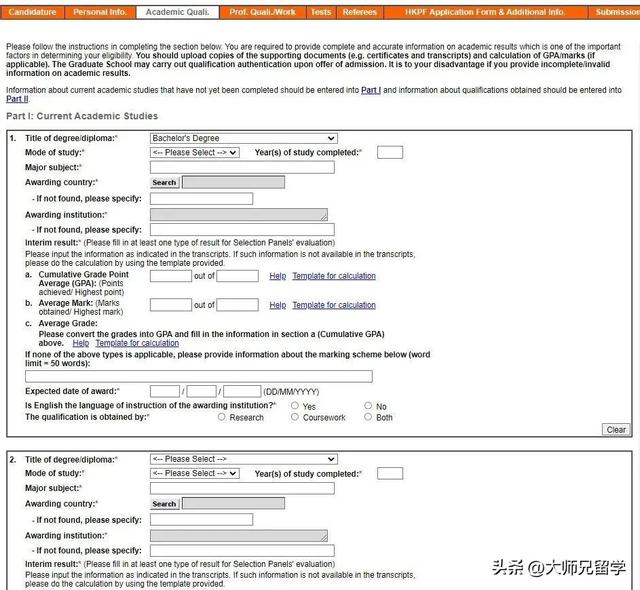Open HKPF Application Form & Additional Info tab
640x590 pixels.
[485, 12]
